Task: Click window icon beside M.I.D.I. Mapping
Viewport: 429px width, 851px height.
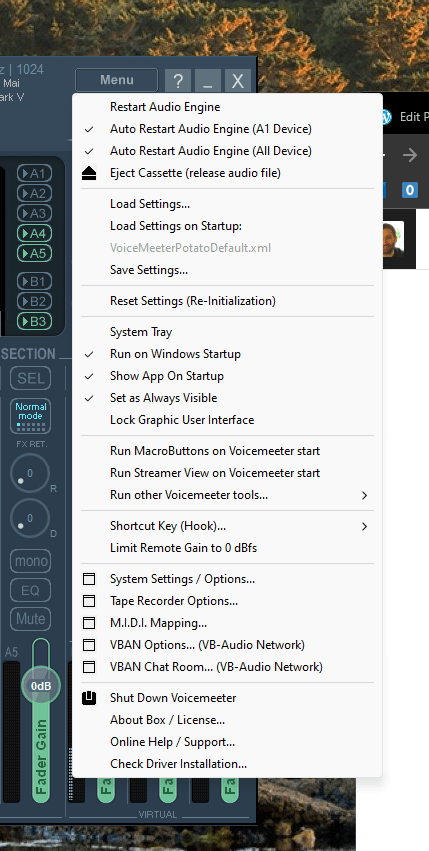Action: click(x=89, y=623)
